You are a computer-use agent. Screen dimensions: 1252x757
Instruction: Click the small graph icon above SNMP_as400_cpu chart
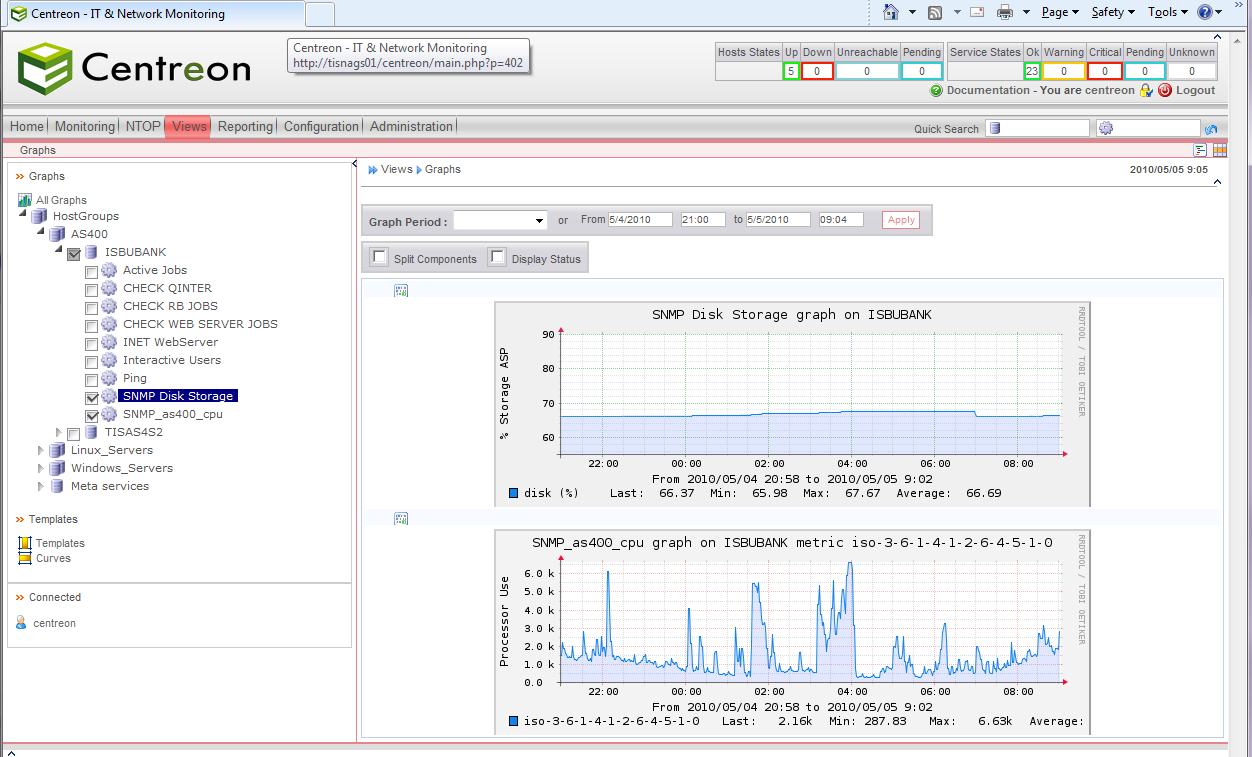tap(401, 518)
